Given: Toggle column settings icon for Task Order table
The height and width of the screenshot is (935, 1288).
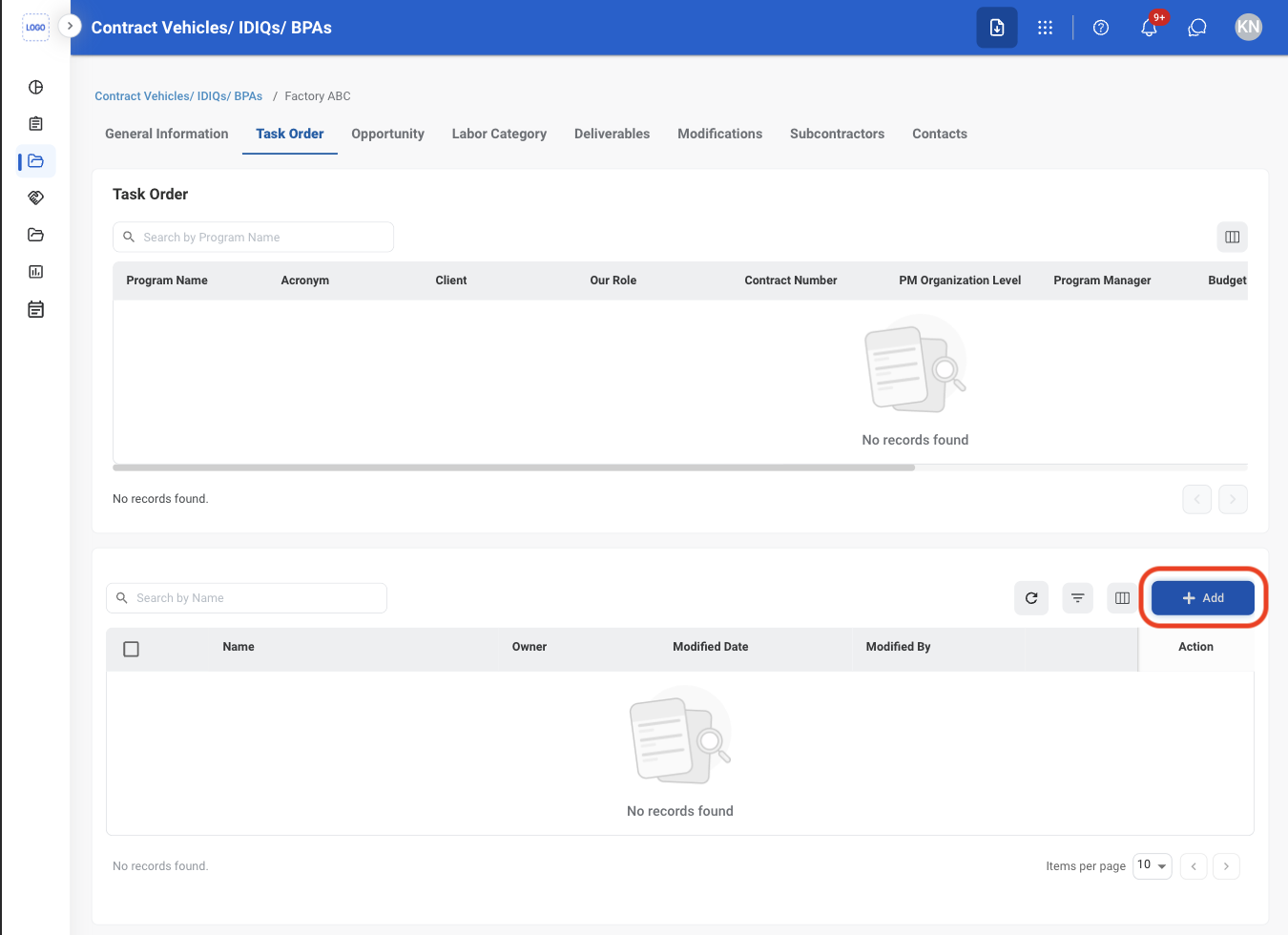Looking at the screenshot, I should pyautogui.click(x=1233, y=237).
